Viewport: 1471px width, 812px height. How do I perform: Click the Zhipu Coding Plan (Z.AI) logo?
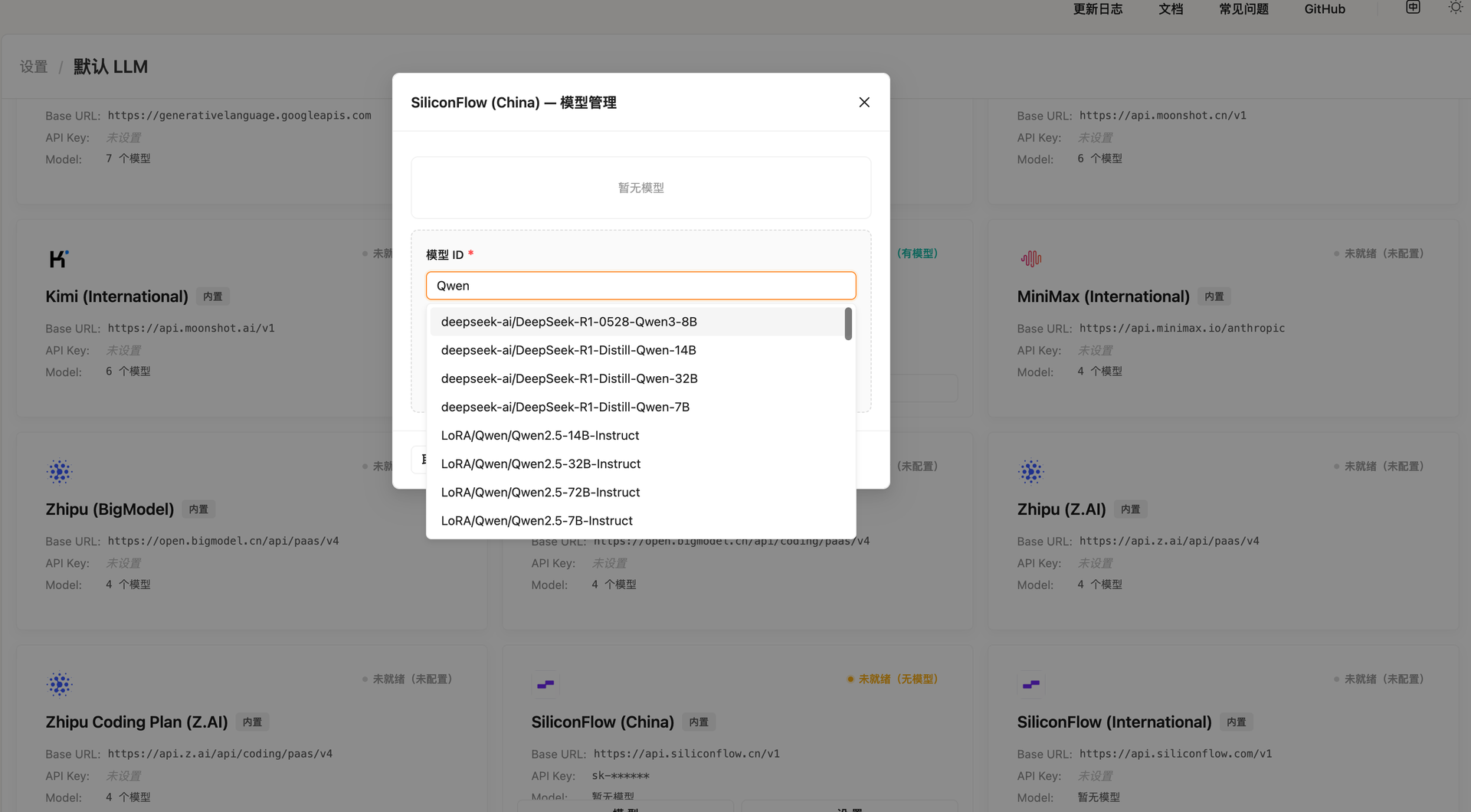click(x=59, y=684)
